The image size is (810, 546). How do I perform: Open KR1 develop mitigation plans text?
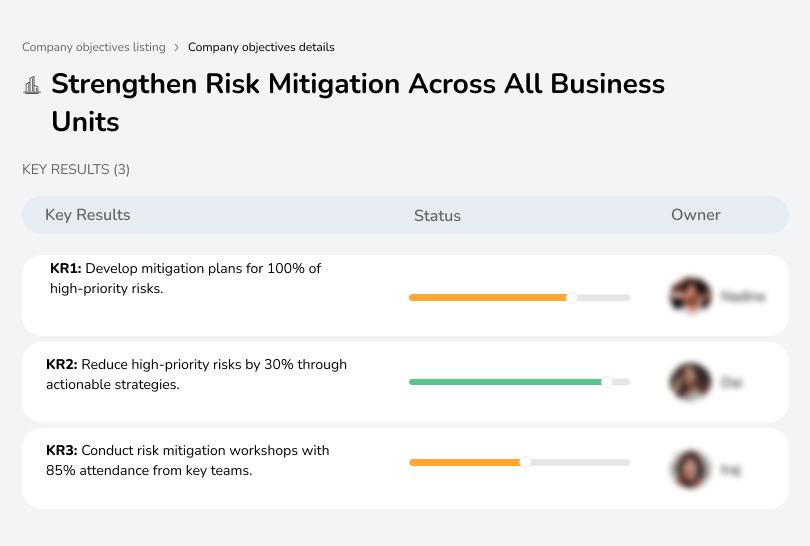pyautogui.click(x=185, y=278)
